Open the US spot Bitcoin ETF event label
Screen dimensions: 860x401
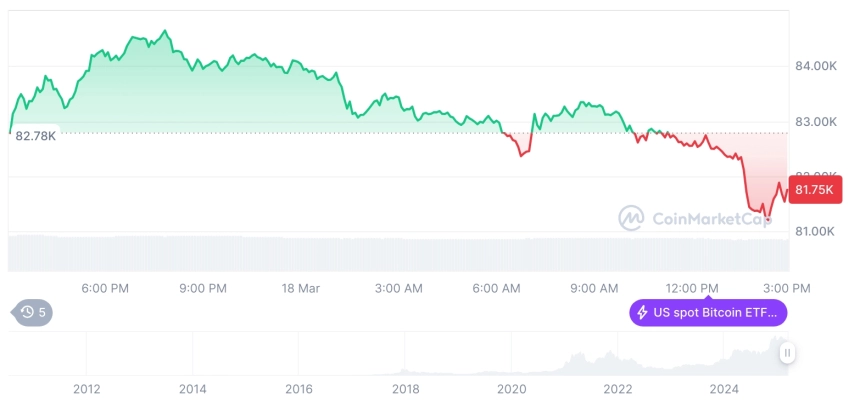(708, 313)
